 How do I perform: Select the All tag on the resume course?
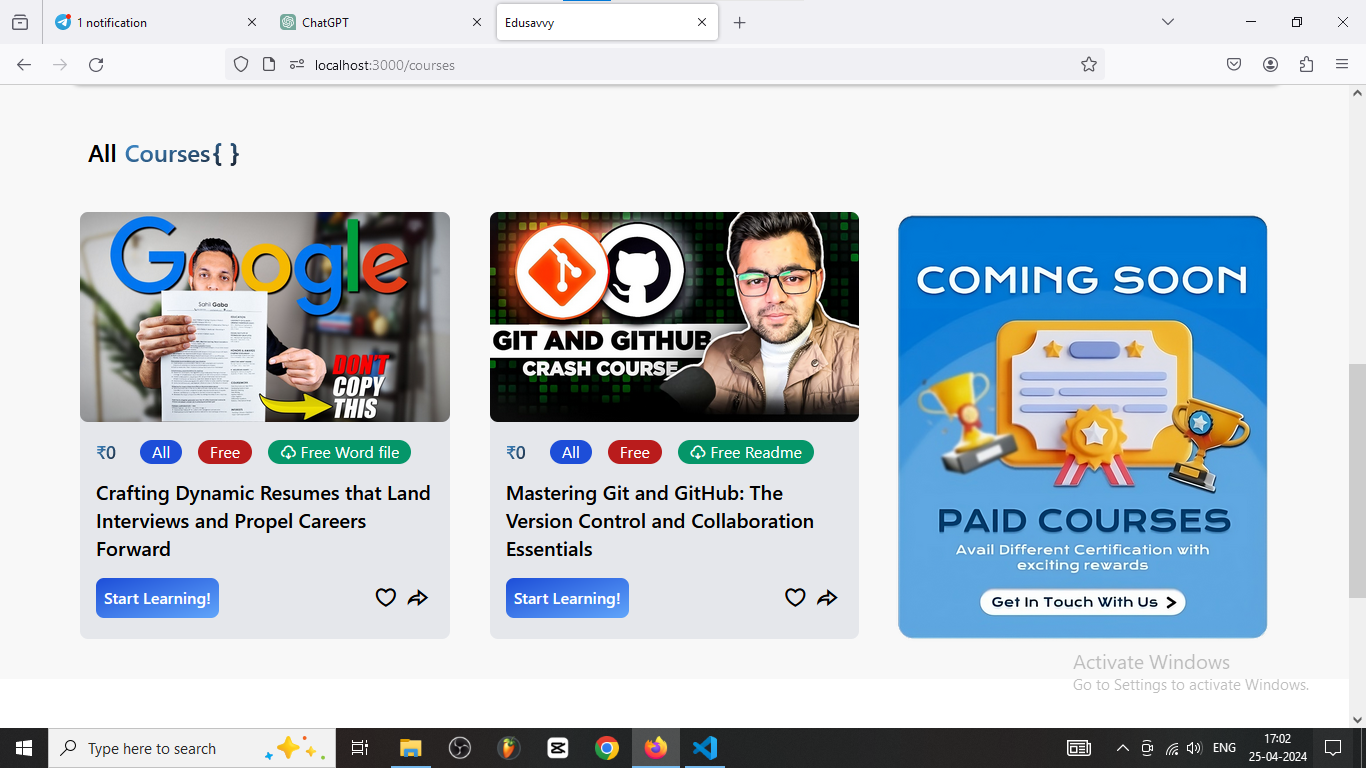(161, 452)
